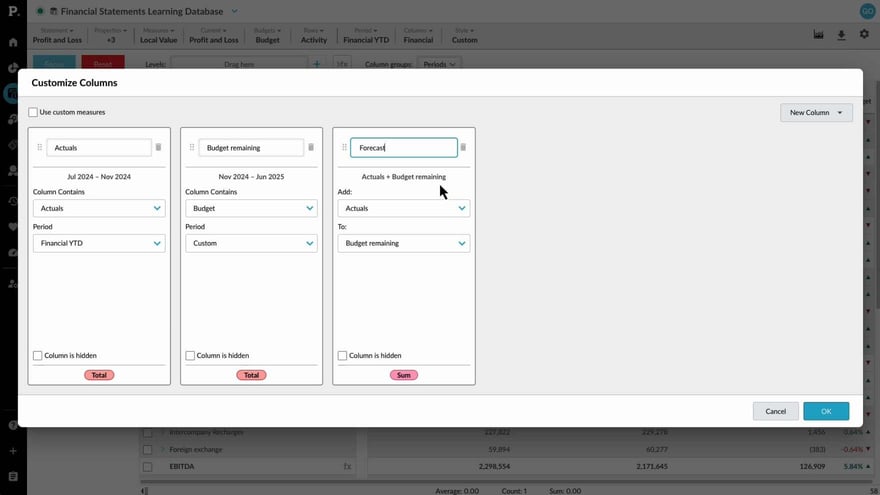The width and height of the screenshot is (880, 495).
Task: Open the settings gear icon
Action: [x=864, y=34]
